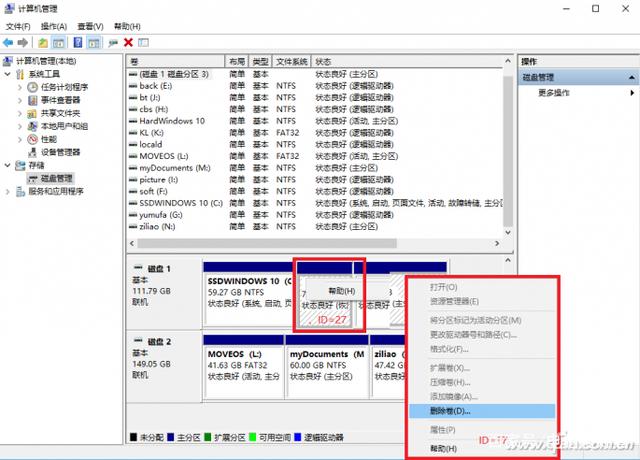Select the yumufa (G:) volume row
This screenshot has width=640, height=460.
point(315,215)
